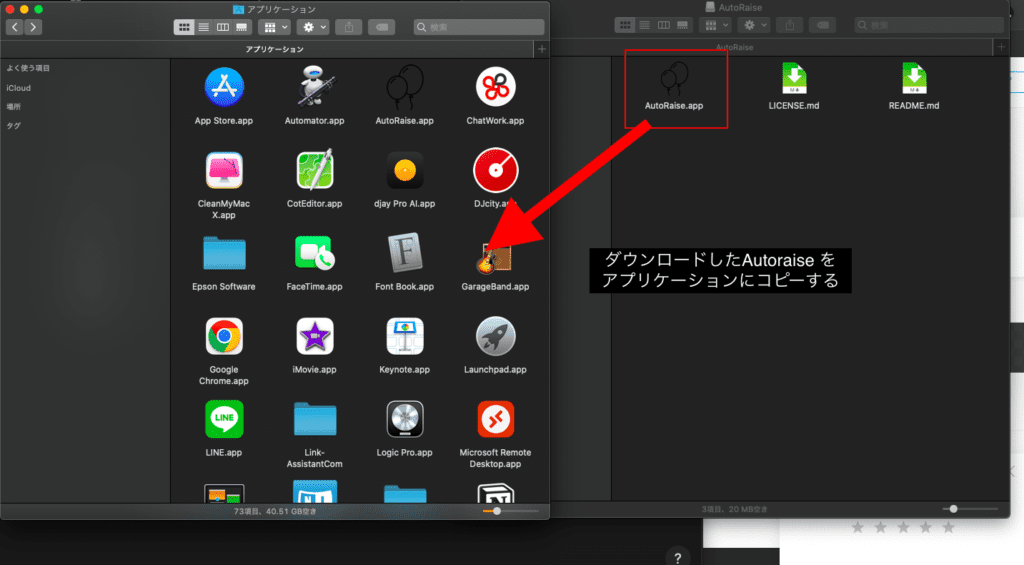Image resolution: width=1024 pixels, height=565 pixels.
Task: Open the Link-AssistantCom folder
Action: (314, 419)
